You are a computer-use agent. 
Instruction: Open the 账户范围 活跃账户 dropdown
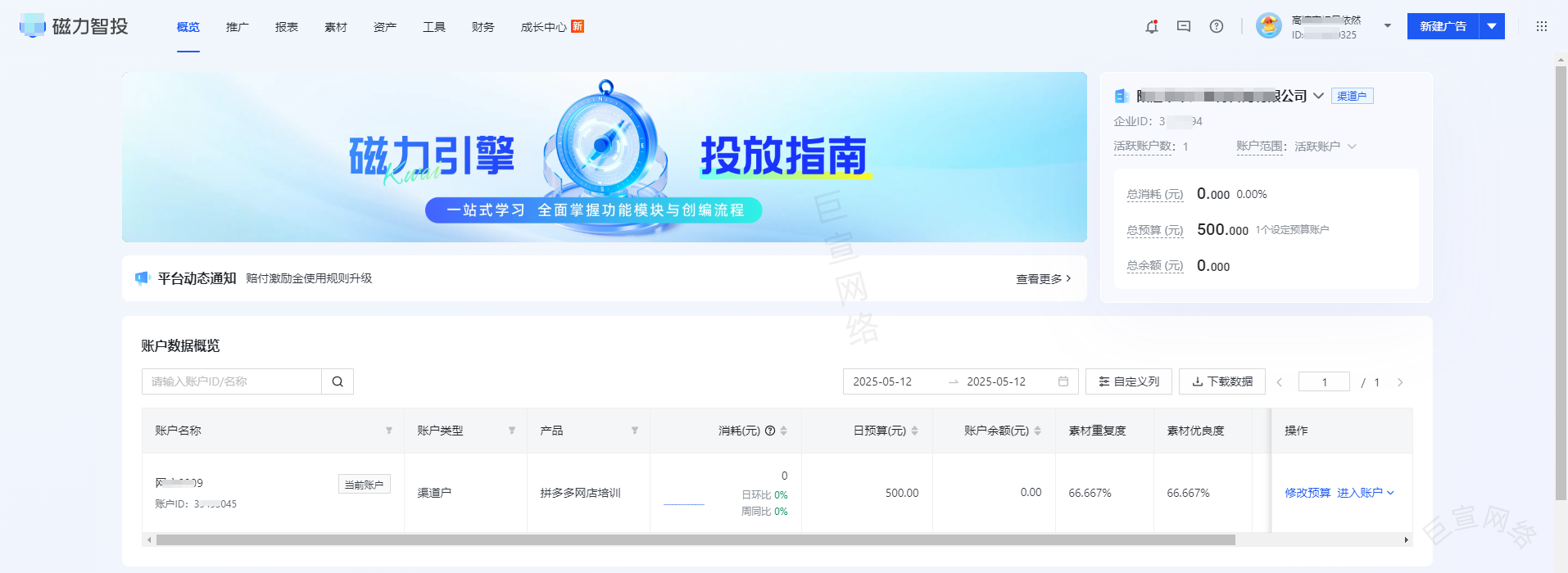[1326, 147]
